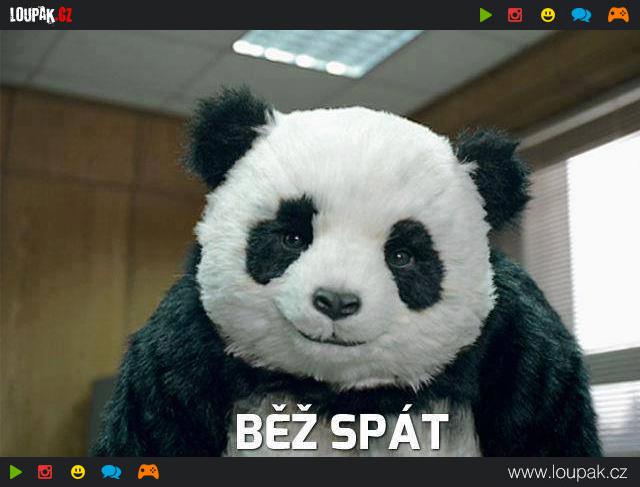Click the orange gamepad icon in bottom bar

click(x=148, y=472)
